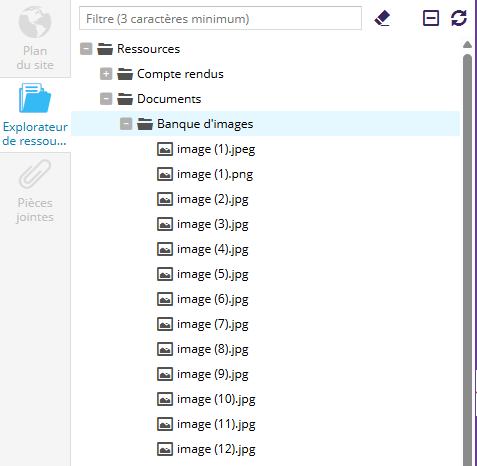Select the image (12).jpg file

pos(216,449)
